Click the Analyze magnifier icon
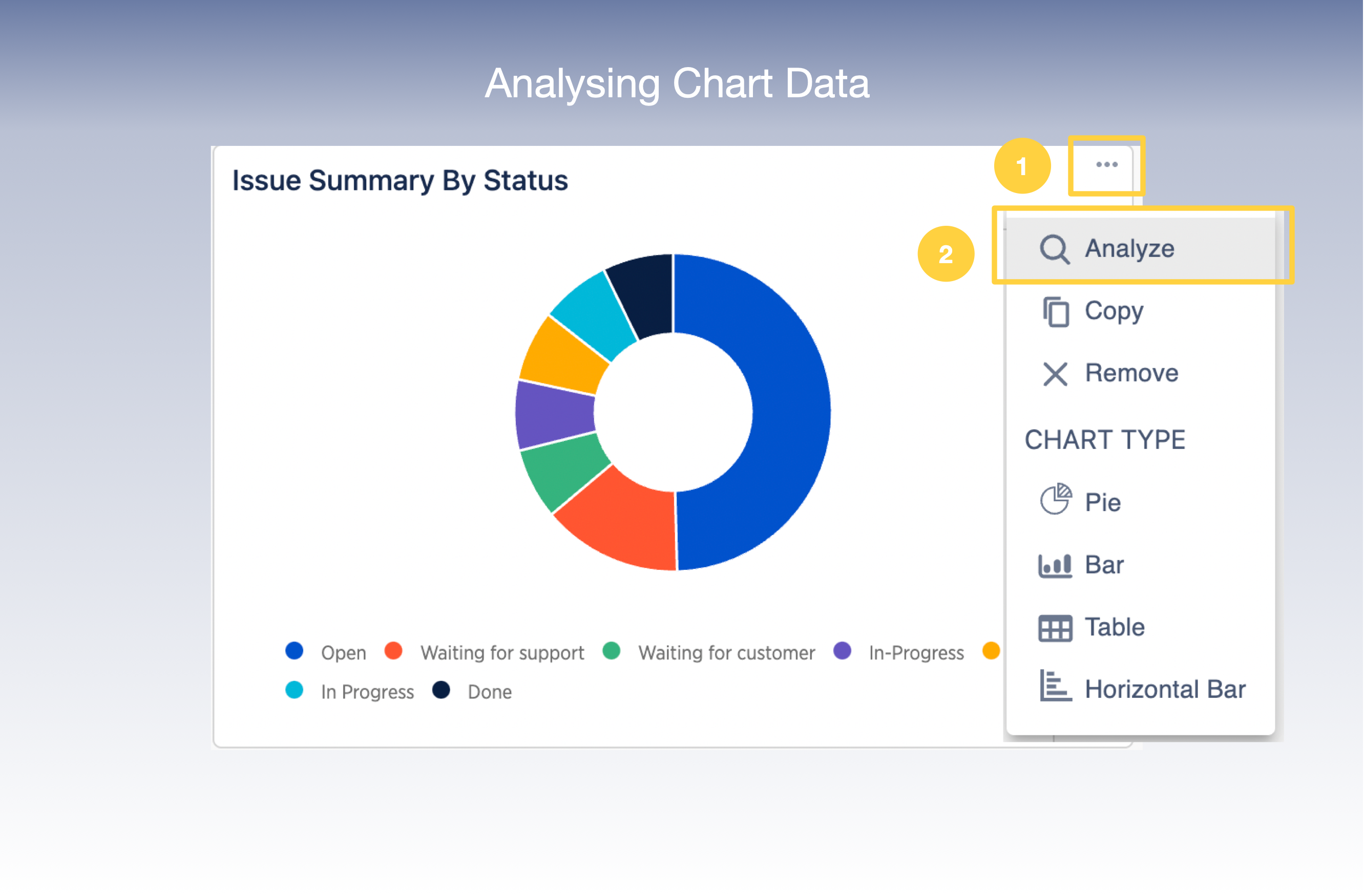 (1054, 249)
